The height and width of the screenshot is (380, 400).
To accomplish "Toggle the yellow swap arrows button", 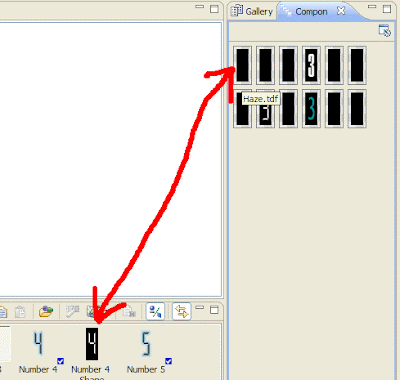I will click(x=182, y=312).
